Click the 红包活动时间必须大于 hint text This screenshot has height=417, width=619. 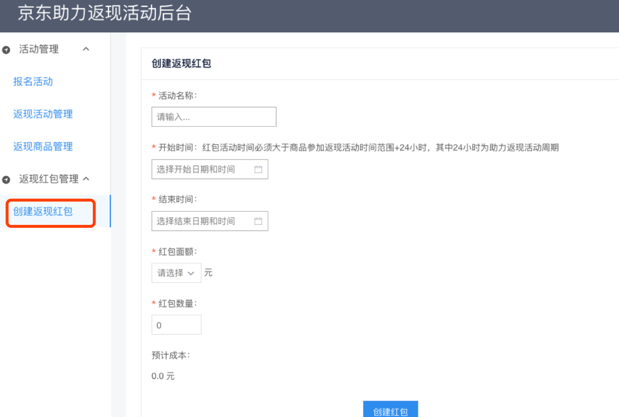coord(381,148)
